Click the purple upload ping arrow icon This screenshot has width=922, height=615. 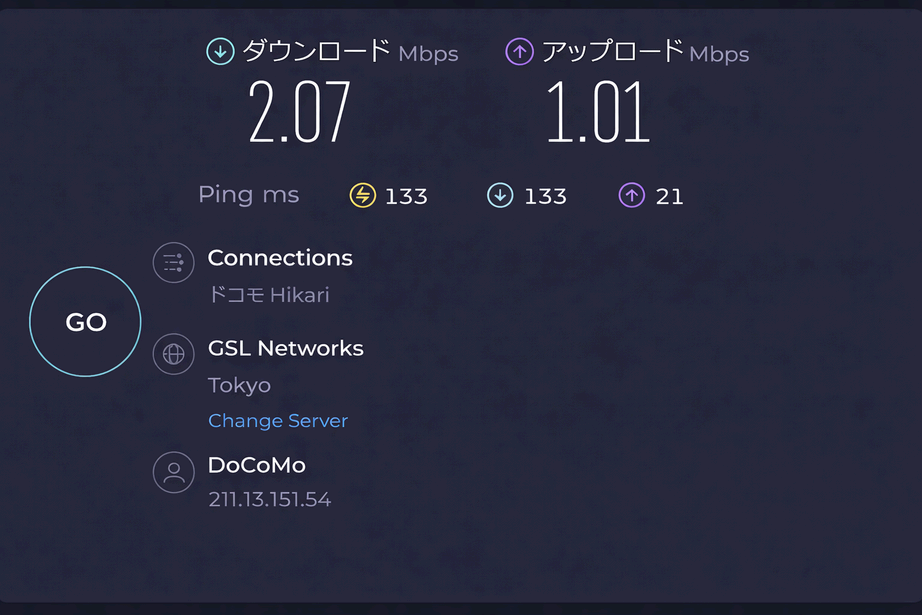click(631, 196)
